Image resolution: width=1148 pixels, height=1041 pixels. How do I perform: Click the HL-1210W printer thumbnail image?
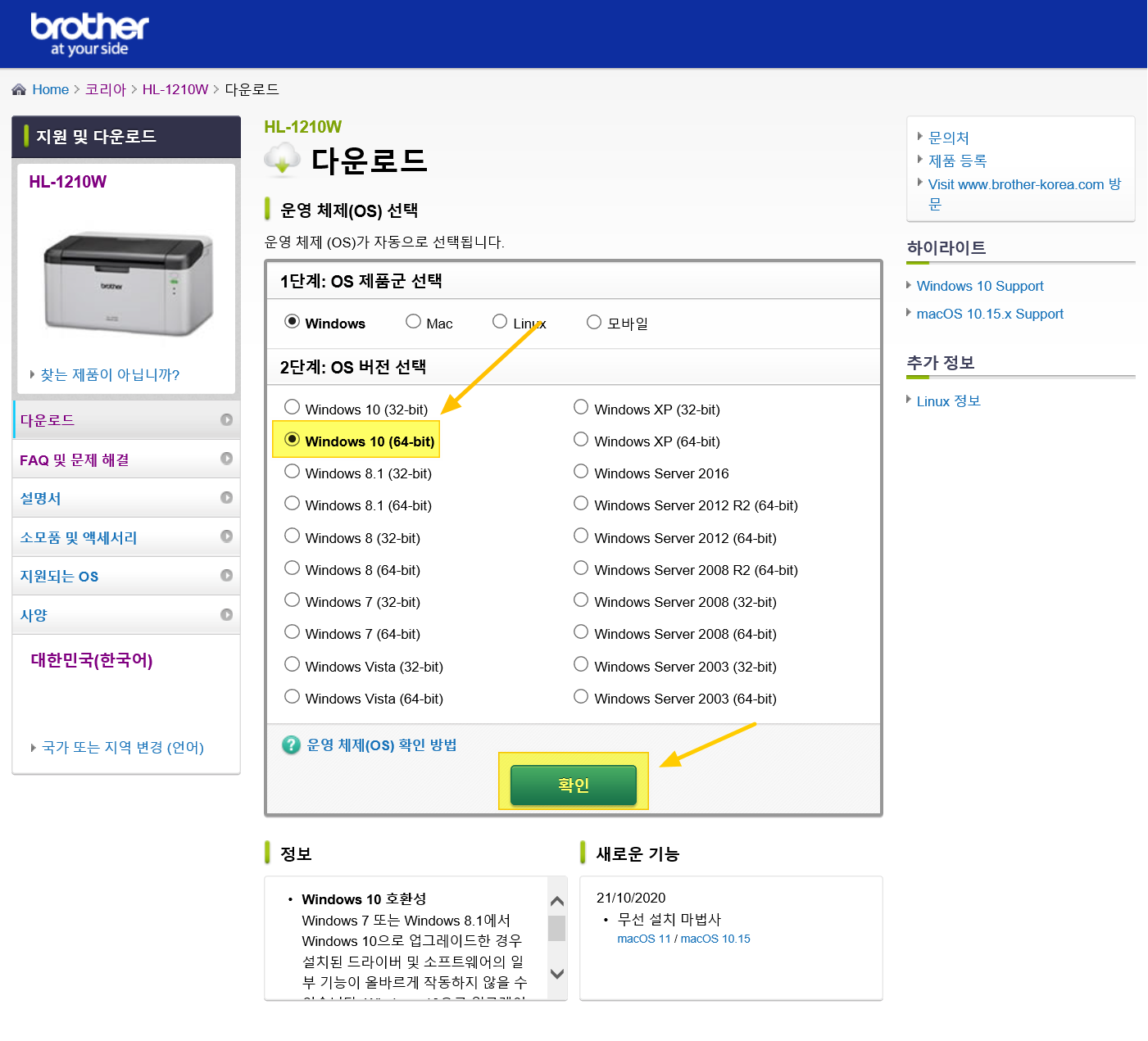[x=128, y=283]
